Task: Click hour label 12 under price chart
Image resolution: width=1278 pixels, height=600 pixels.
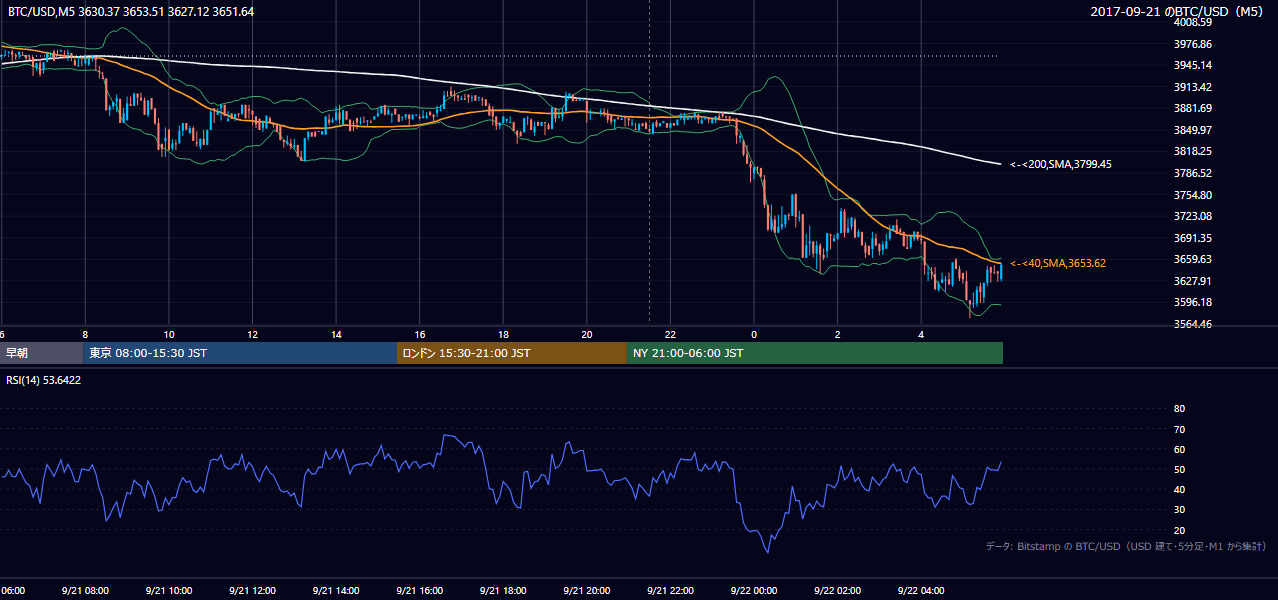Action: (x=253, y=334)
